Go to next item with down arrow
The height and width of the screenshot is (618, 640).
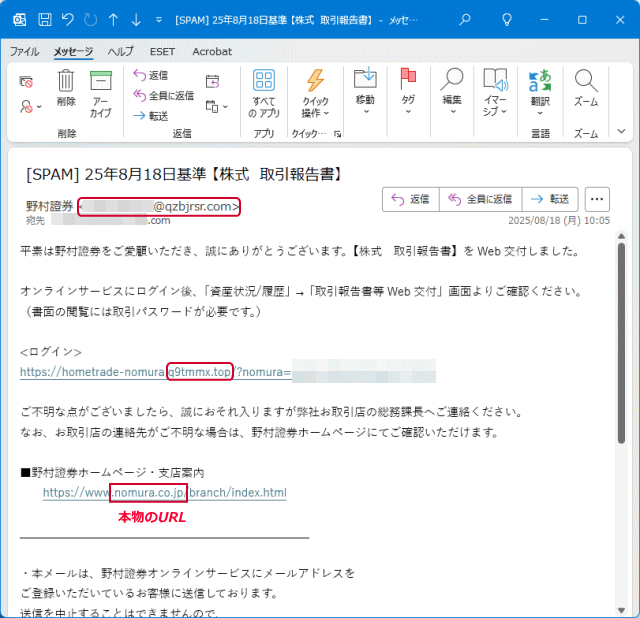pos(136,20)
